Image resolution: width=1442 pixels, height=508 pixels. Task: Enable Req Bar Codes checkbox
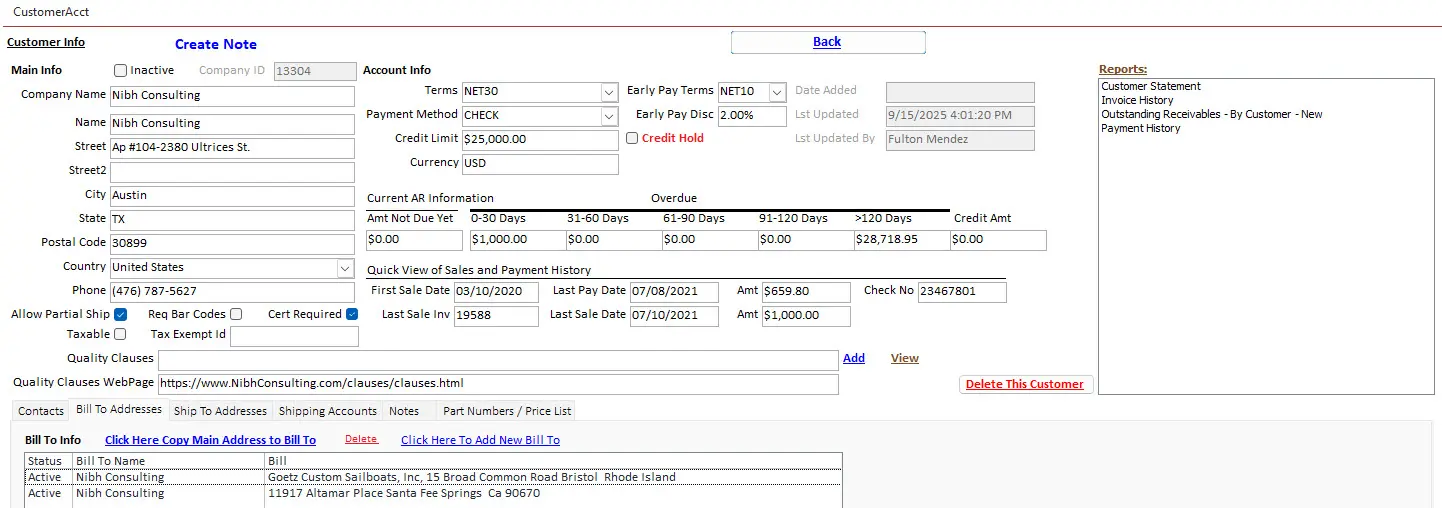(236, 315)
